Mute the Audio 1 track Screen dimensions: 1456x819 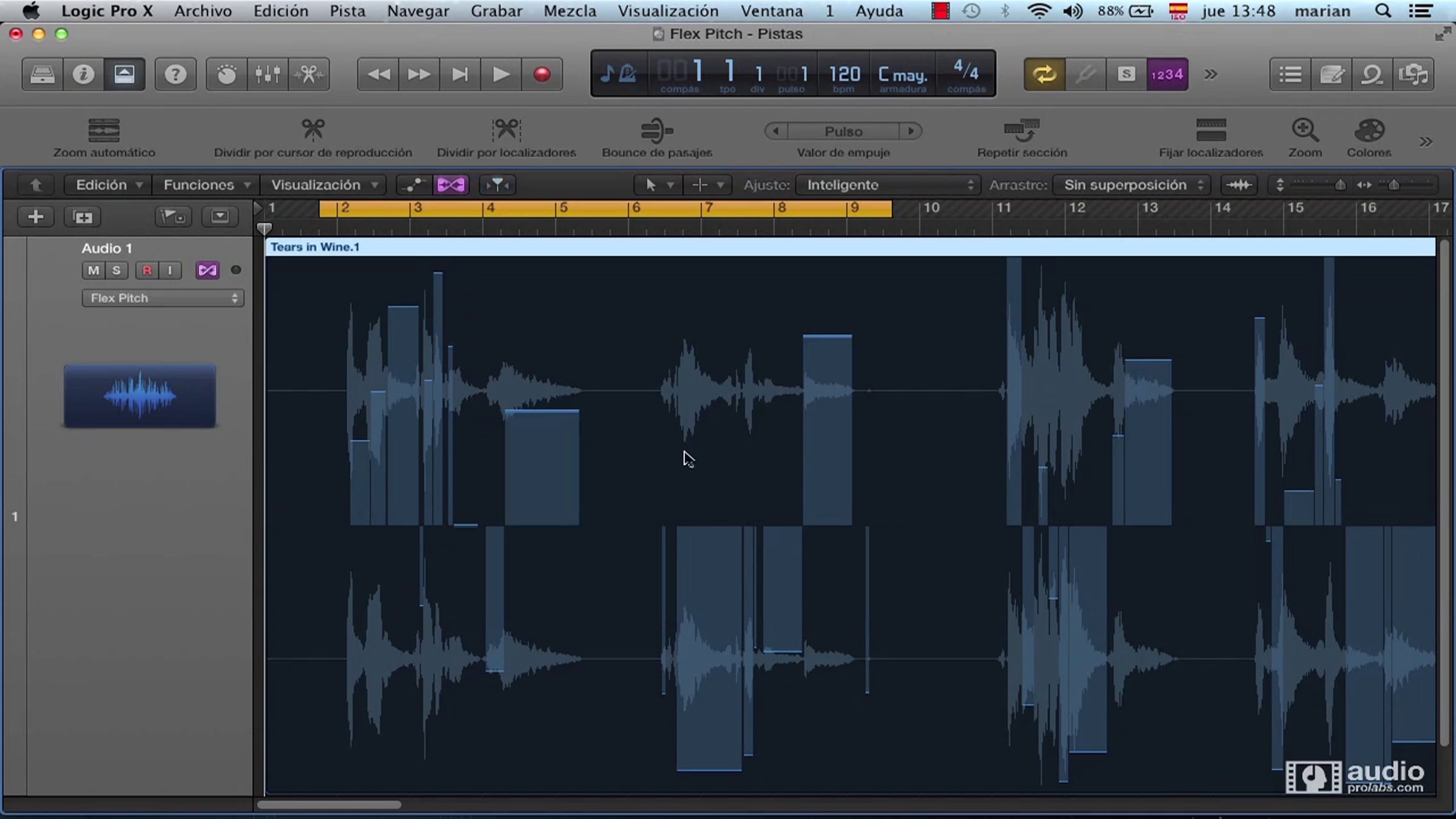coord(93,271)
